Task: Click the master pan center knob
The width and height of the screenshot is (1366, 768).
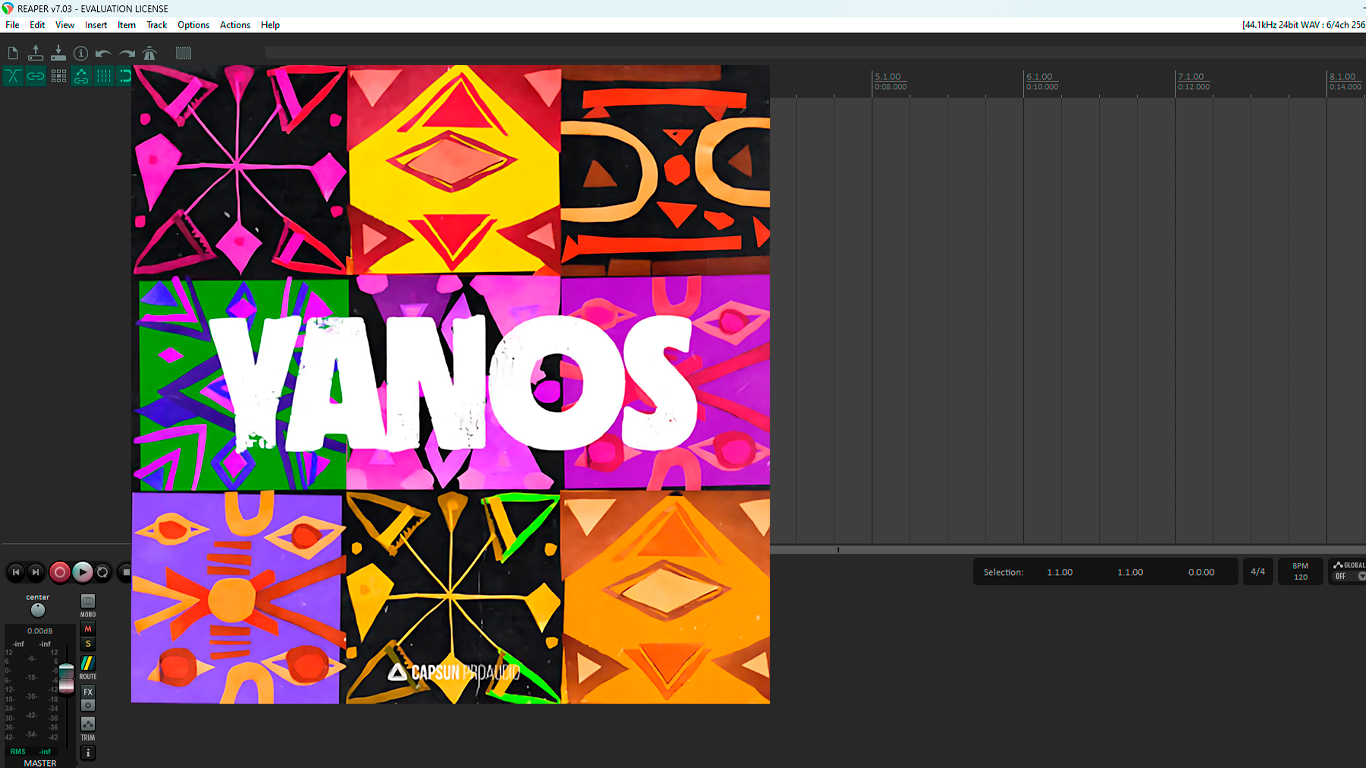Action: pyautogui.click(x=38, y=610)
